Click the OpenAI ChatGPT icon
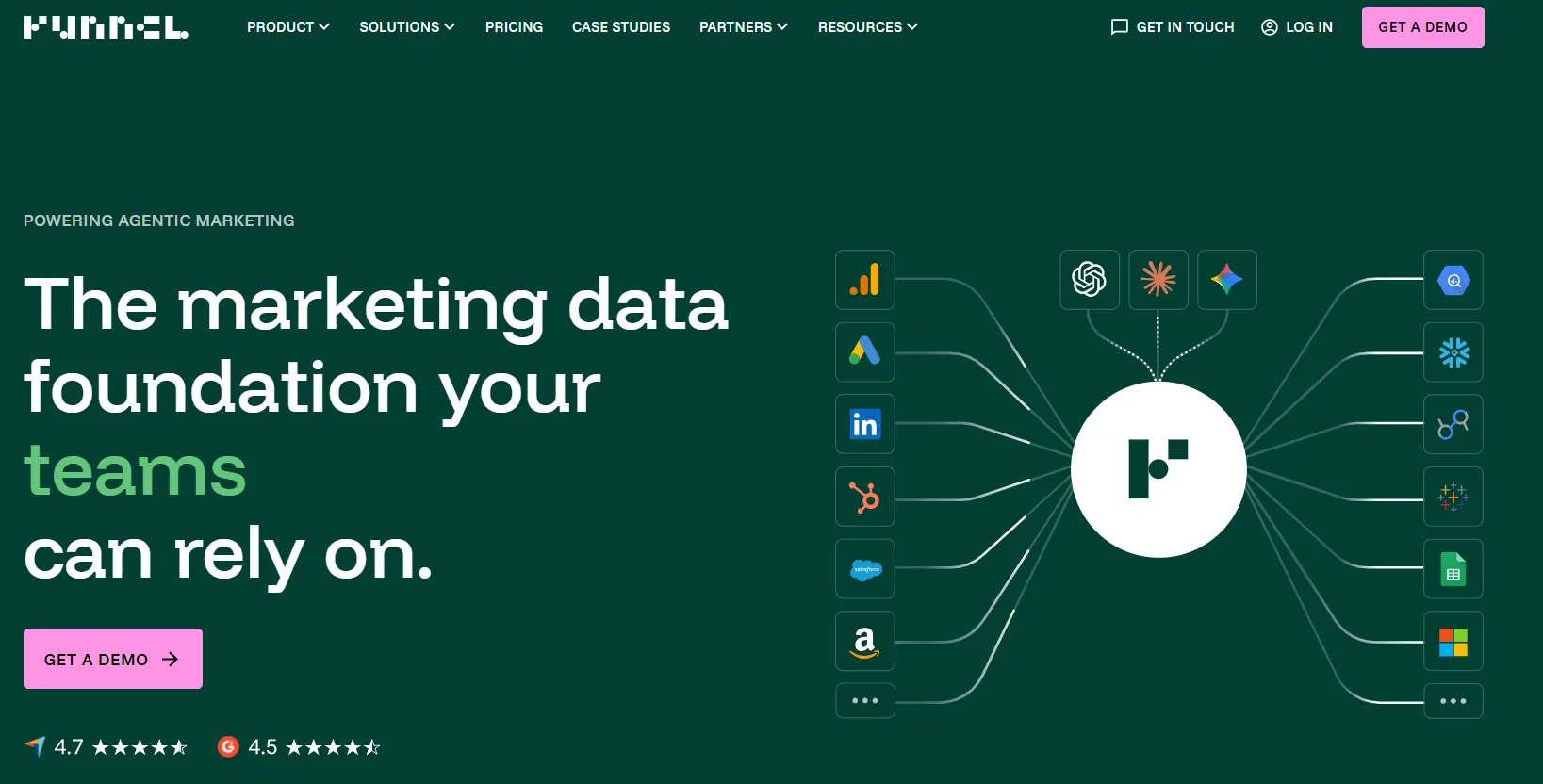This screenshot has height=784, width=1543. 1090,280
